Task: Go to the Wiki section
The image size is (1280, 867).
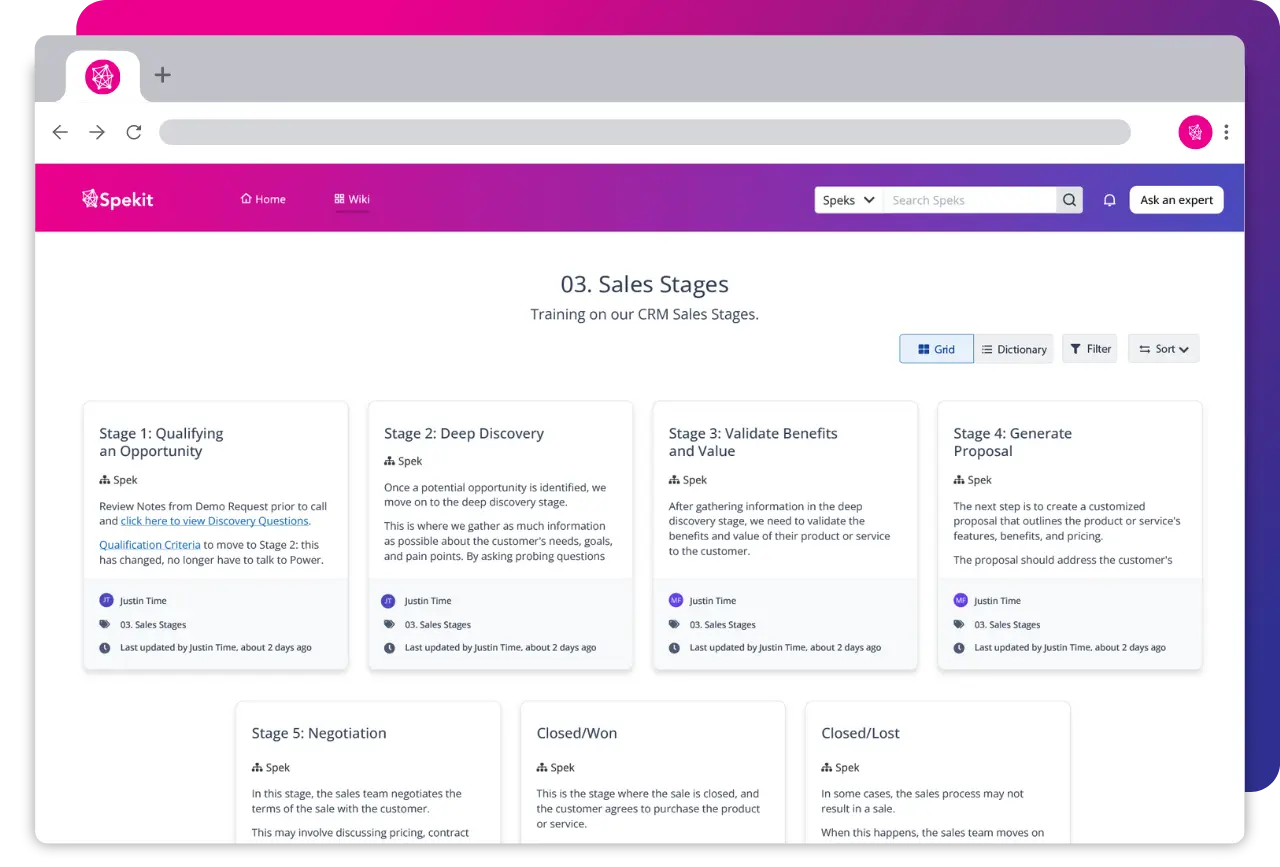Action: point(351,199)
